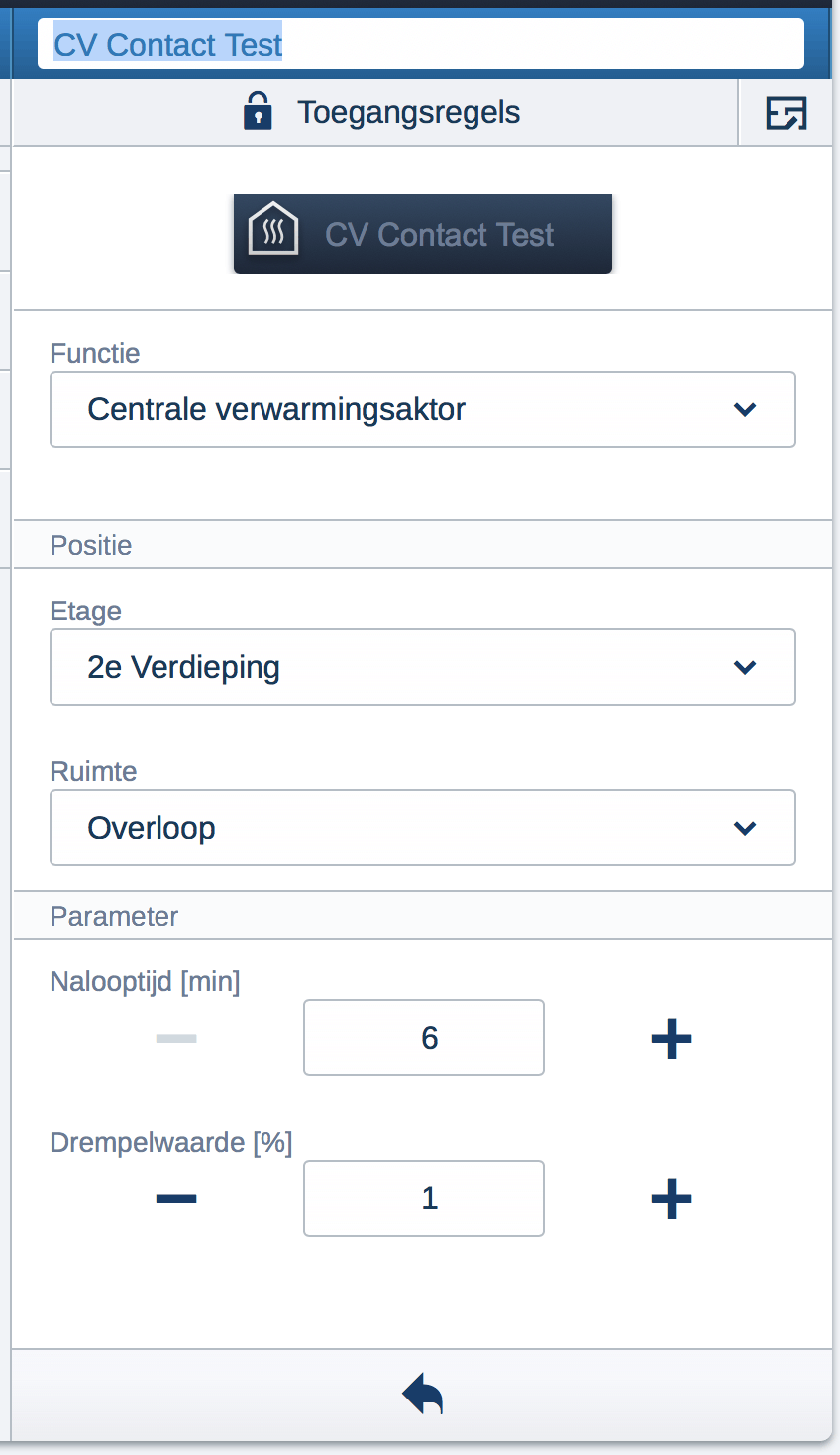Click the lock icon beside Toegangsregels

(x=258, y=111)
